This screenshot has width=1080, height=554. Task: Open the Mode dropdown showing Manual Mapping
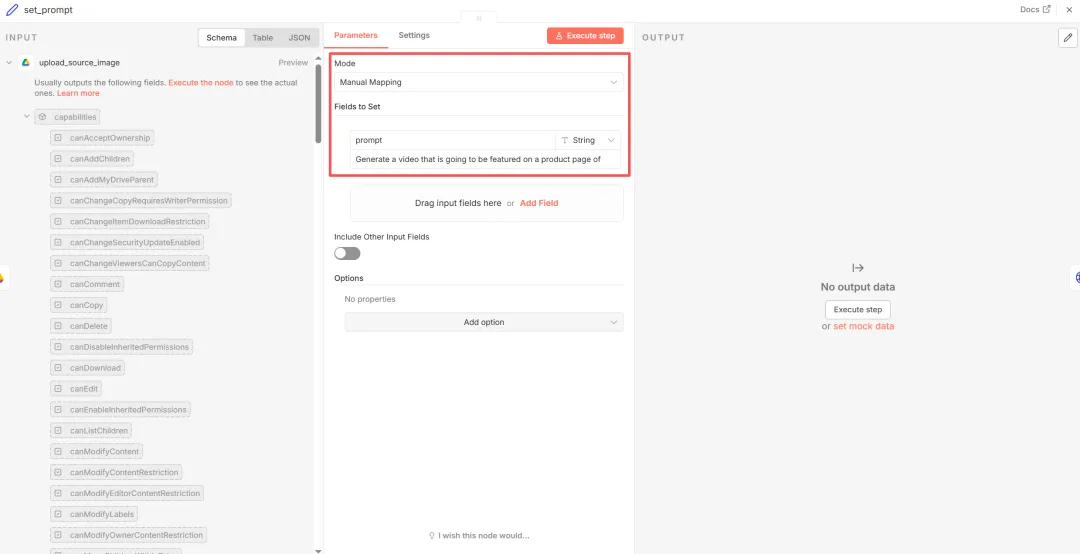479,82
